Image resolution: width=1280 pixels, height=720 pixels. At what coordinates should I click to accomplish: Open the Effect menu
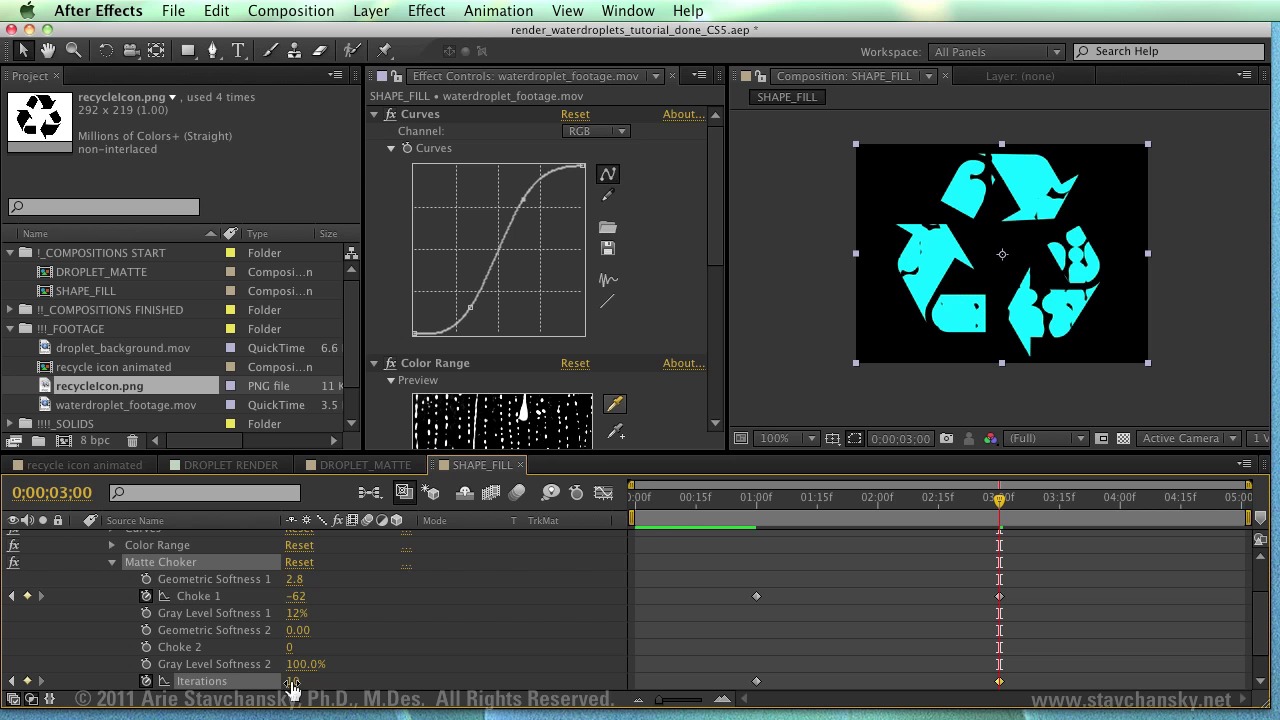[x=426, y=11]
